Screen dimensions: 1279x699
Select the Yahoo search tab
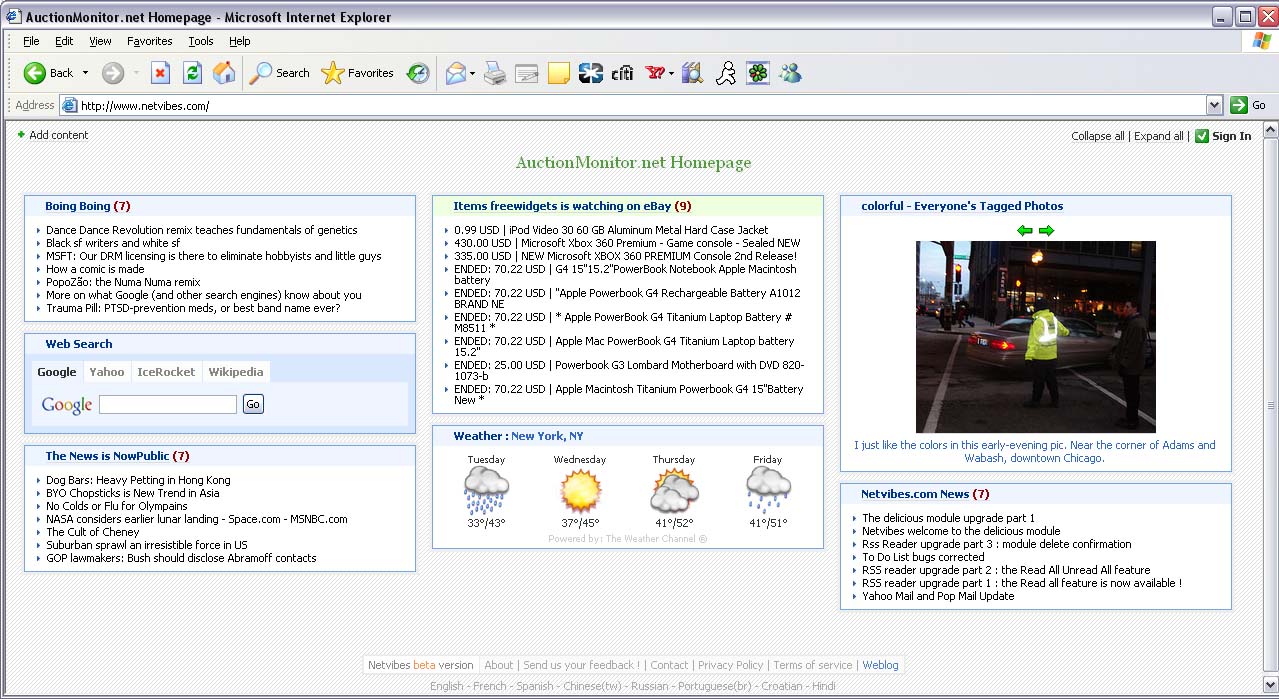point(107,372)
